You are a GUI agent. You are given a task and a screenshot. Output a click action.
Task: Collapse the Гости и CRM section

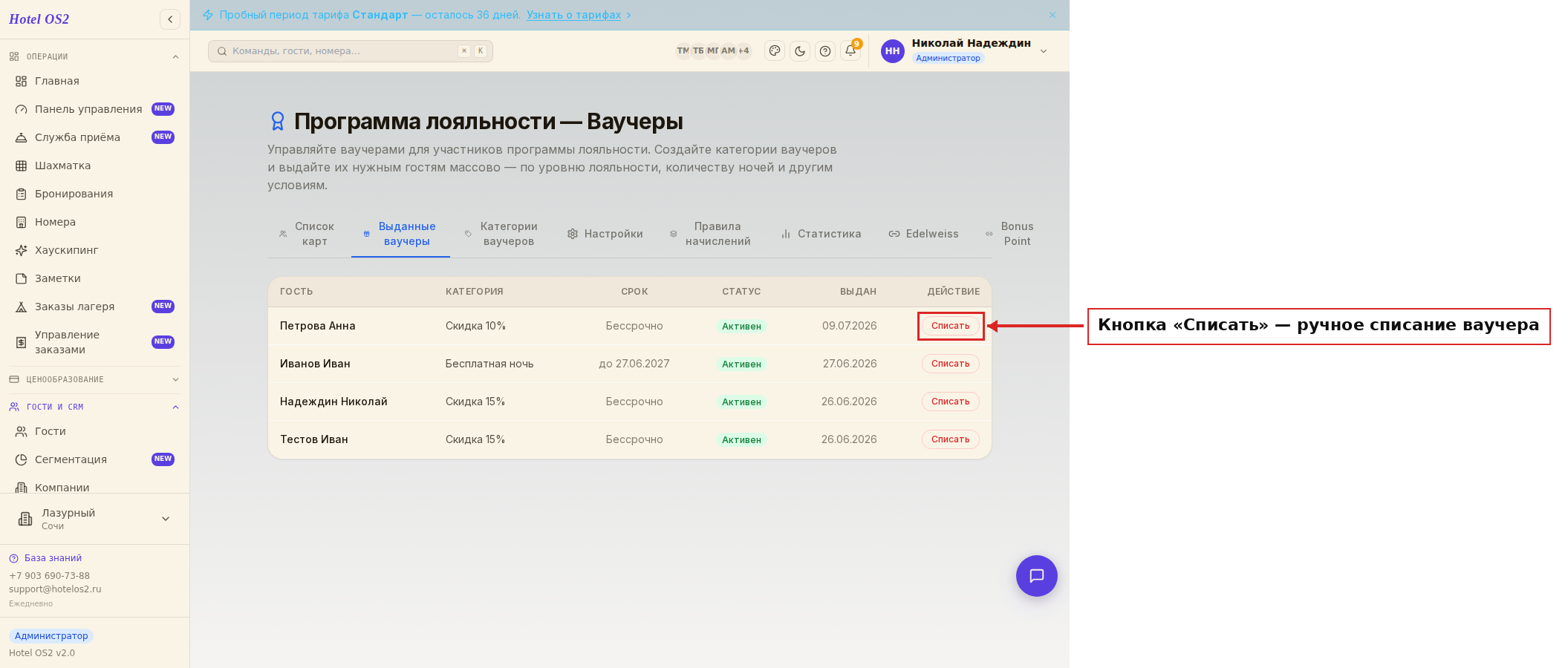(x=94, y=407)
